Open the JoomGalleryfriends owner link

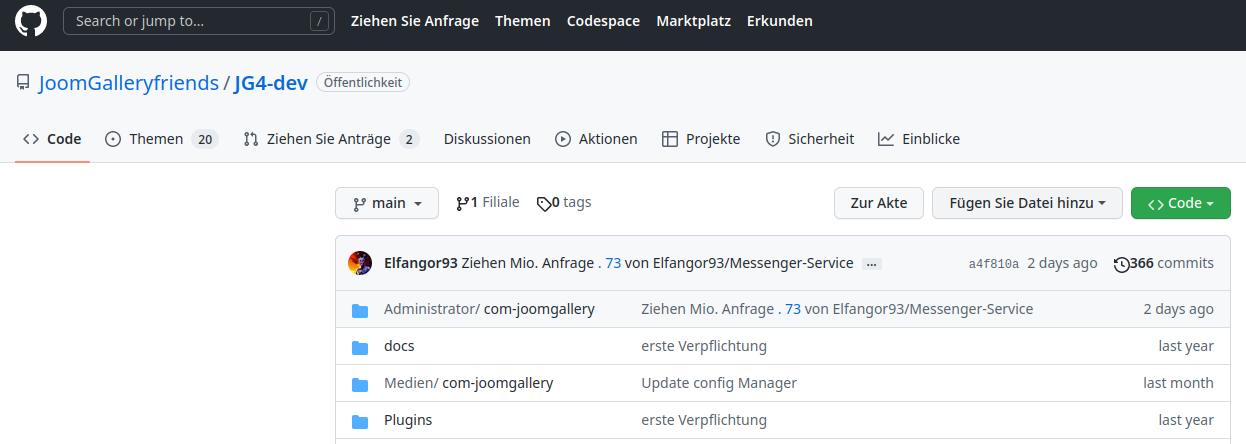point(128,83)
